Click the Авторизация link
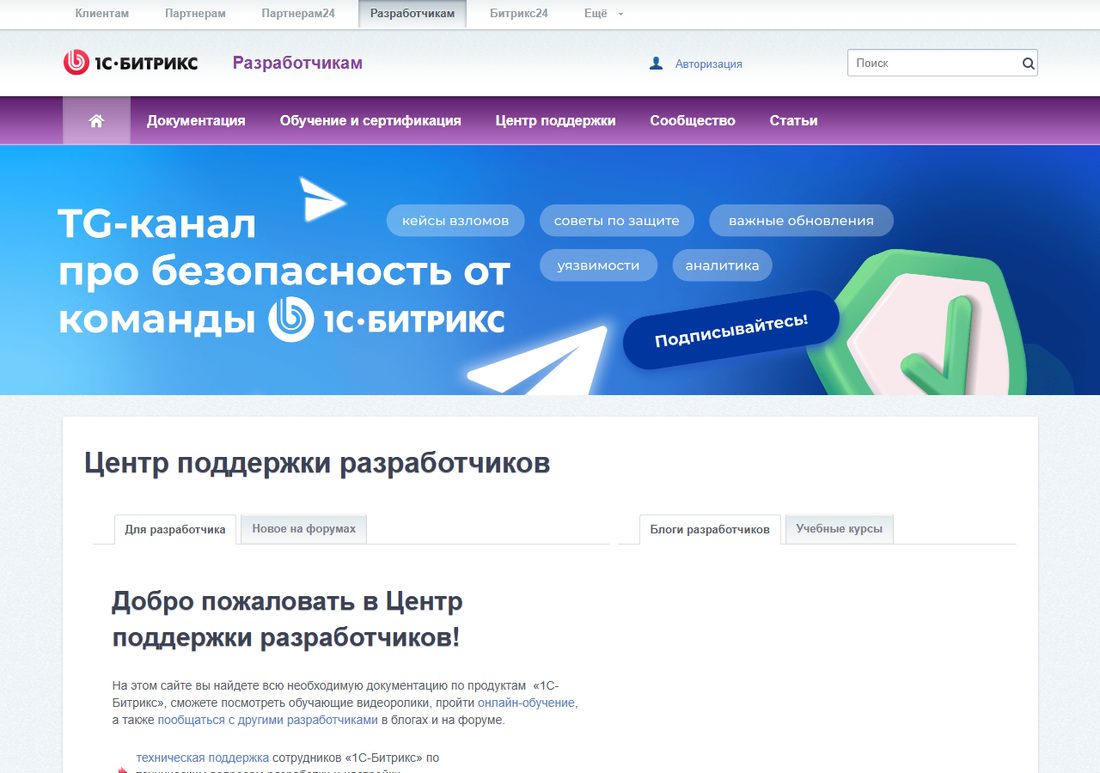Viewport: 1100px width, 773px height. tap(709, 64)
